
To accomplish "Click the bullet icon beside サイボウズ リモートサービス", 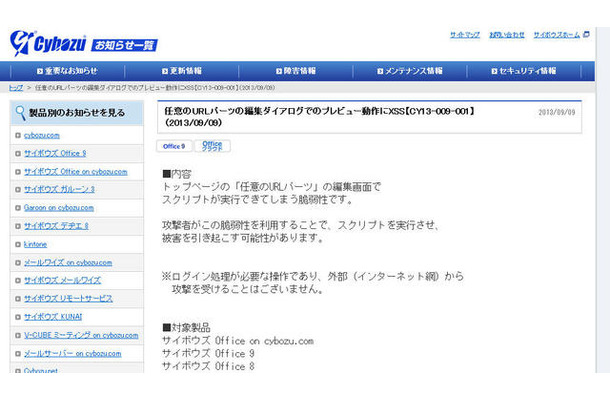I will coord(18,299).
